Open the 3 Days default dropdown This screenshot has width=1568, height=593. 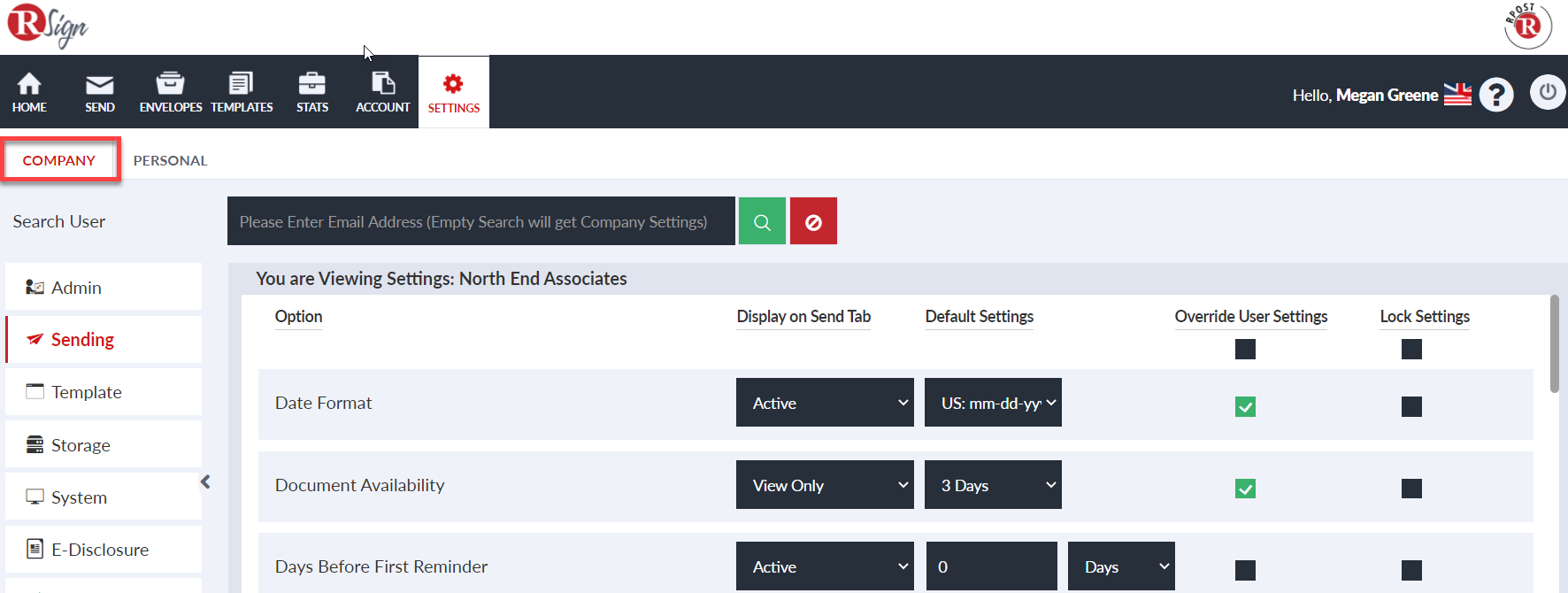993,485
